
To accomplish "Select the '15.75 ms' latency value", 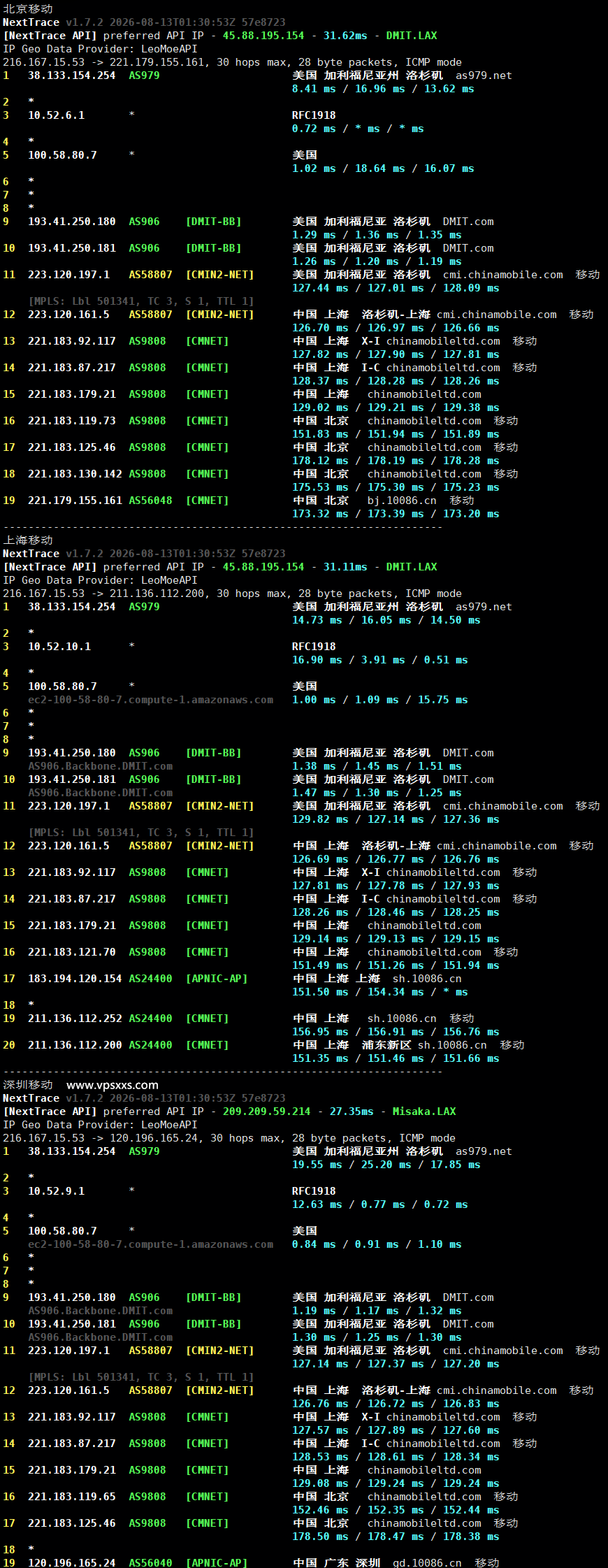I will point(443,699).
